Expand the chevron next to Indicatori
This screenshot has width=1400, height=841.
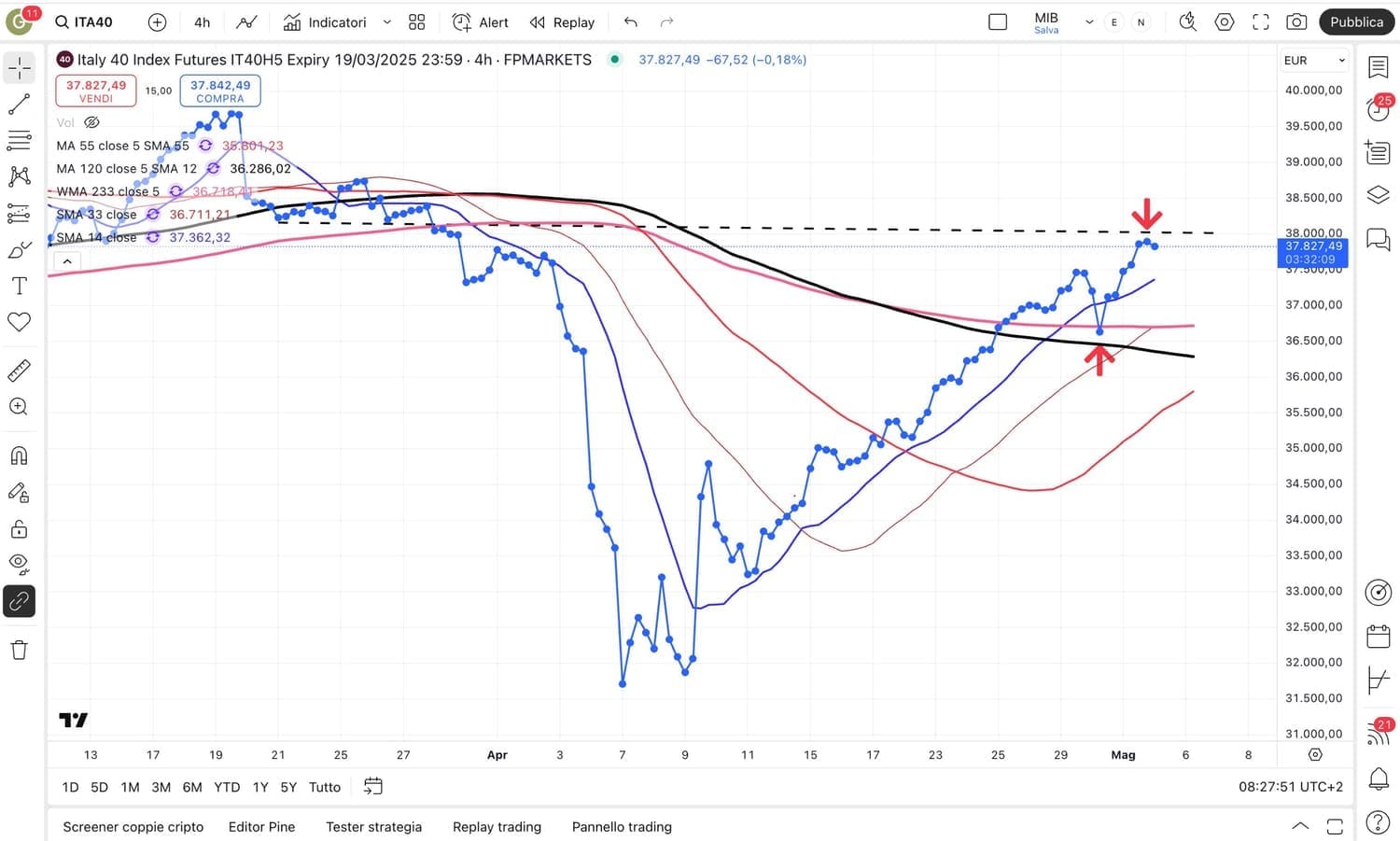(387, 22)
